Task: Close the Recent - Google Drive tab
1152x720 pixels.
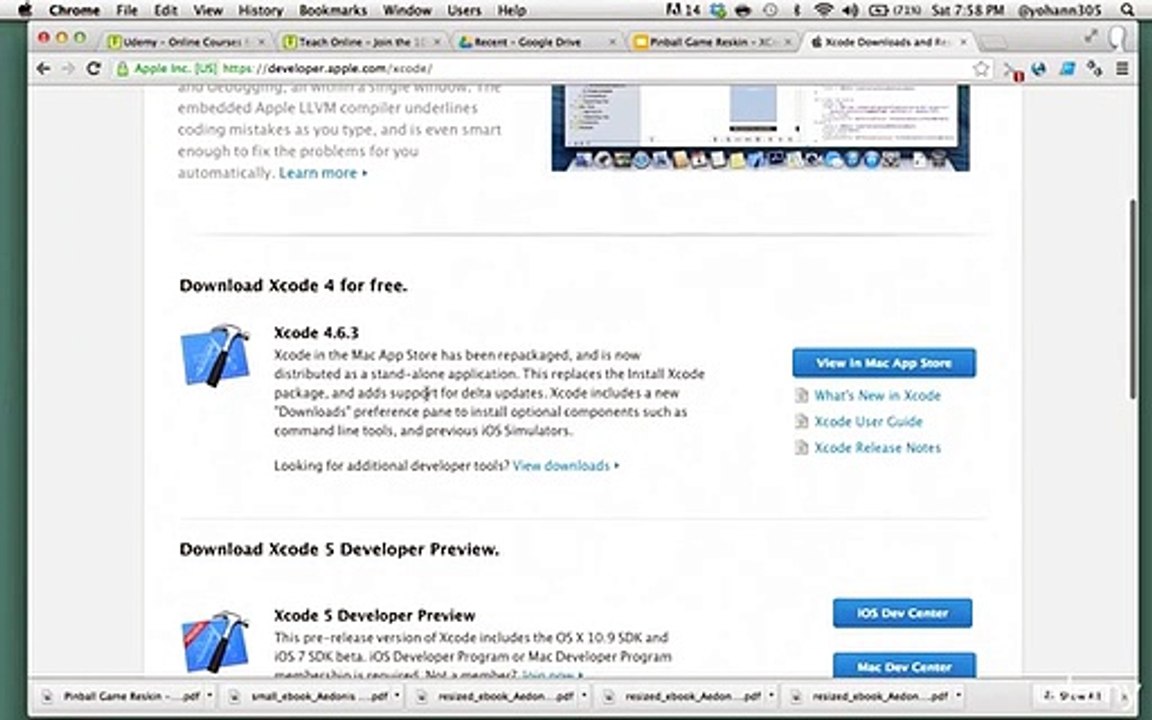Action: [x=612, y=43]
